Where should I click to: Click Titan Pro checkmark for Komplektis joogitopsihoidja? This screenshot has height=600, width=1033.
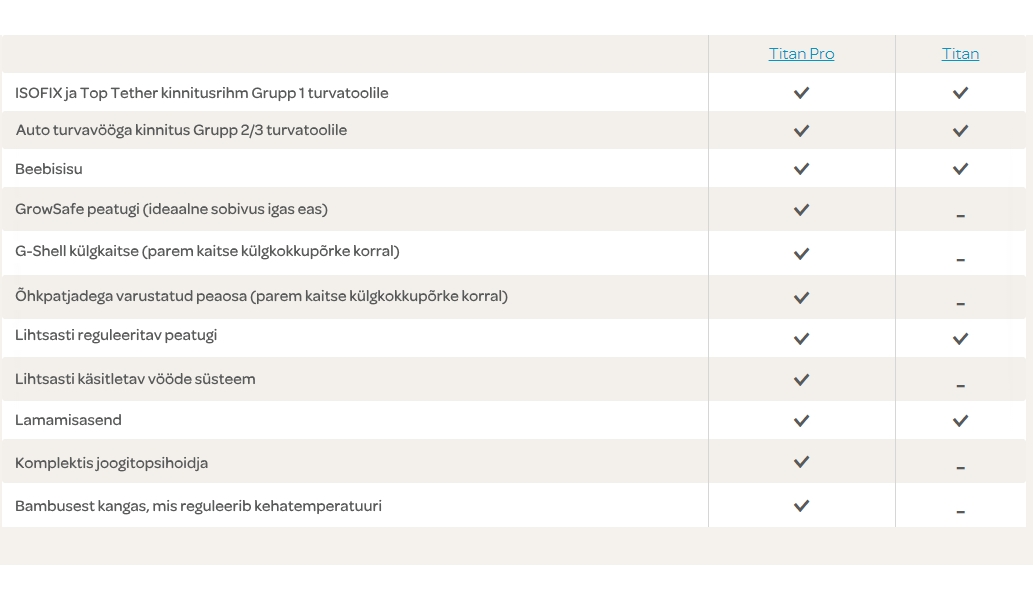(x=801, y=462)
